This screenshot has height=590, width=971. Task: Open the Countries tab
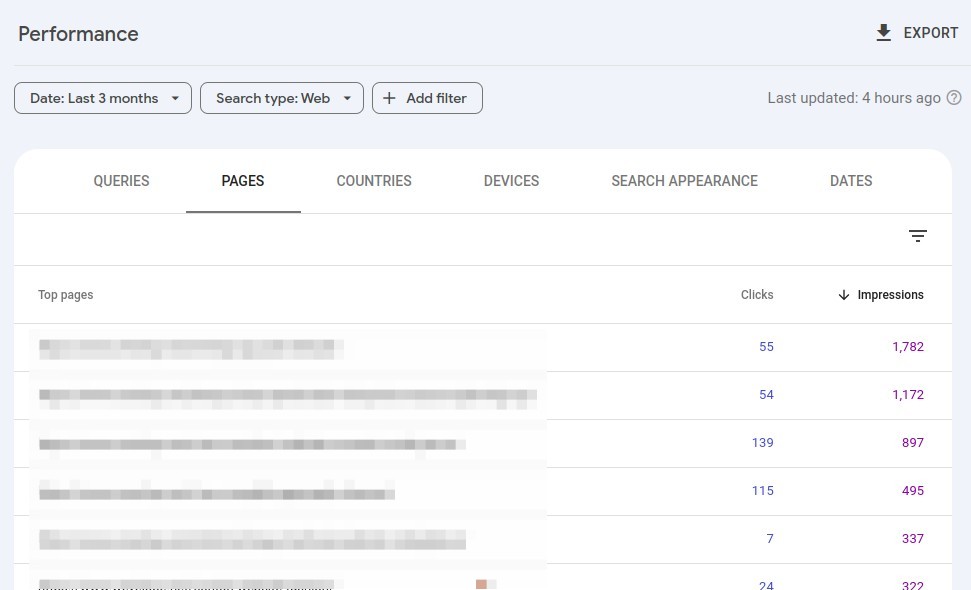(374, 181)
